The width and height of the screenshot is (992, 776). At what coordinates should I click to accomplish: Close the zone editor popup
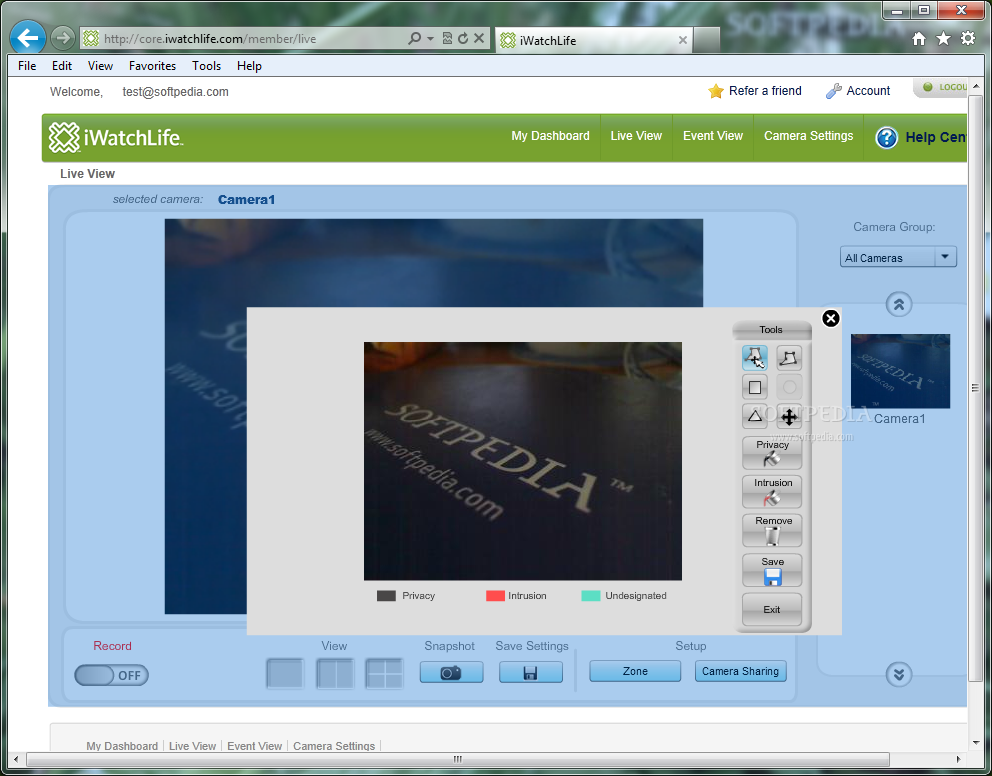point(831,318)
